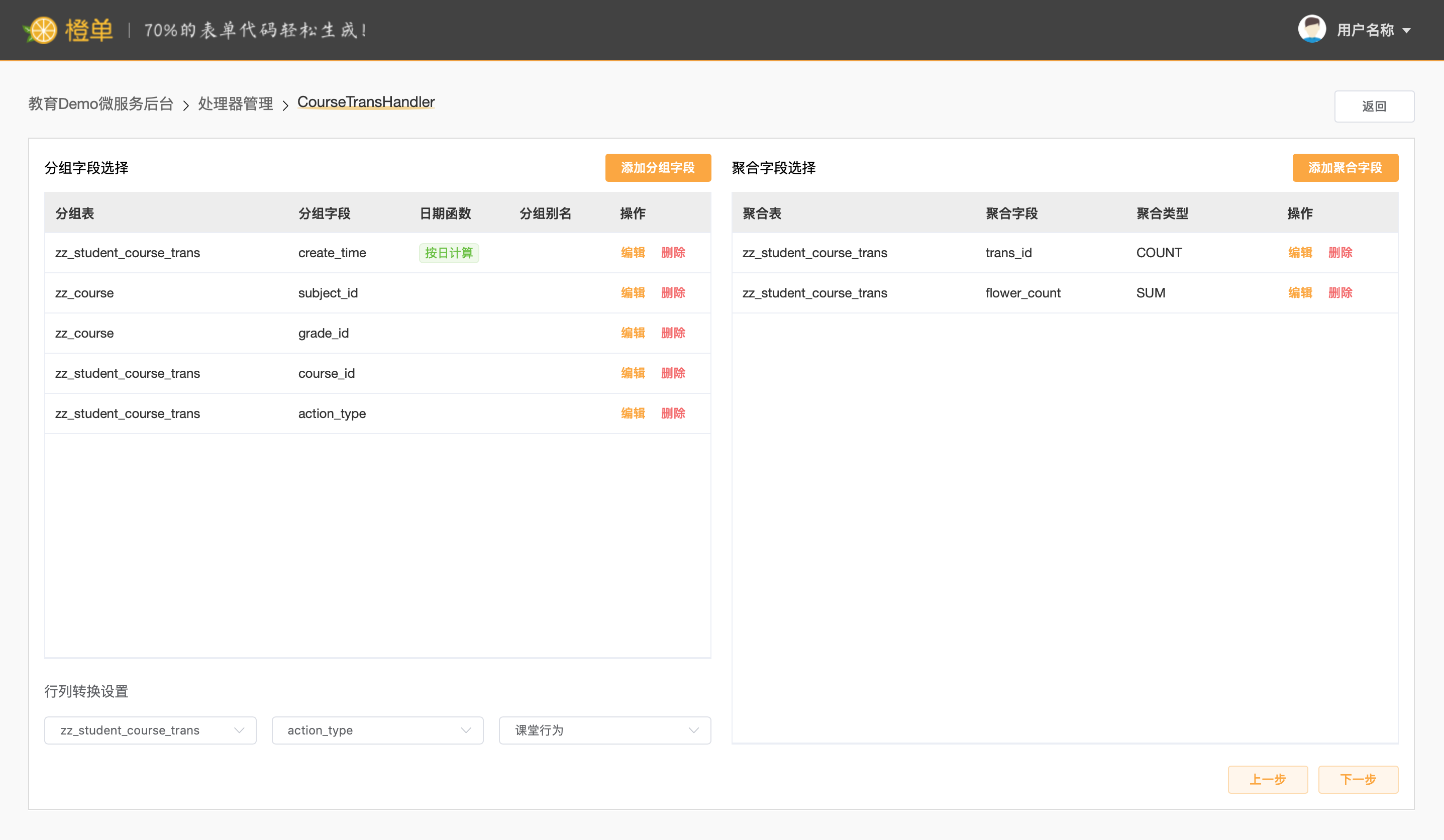Click the 分组别名 column header

(546, 213)
